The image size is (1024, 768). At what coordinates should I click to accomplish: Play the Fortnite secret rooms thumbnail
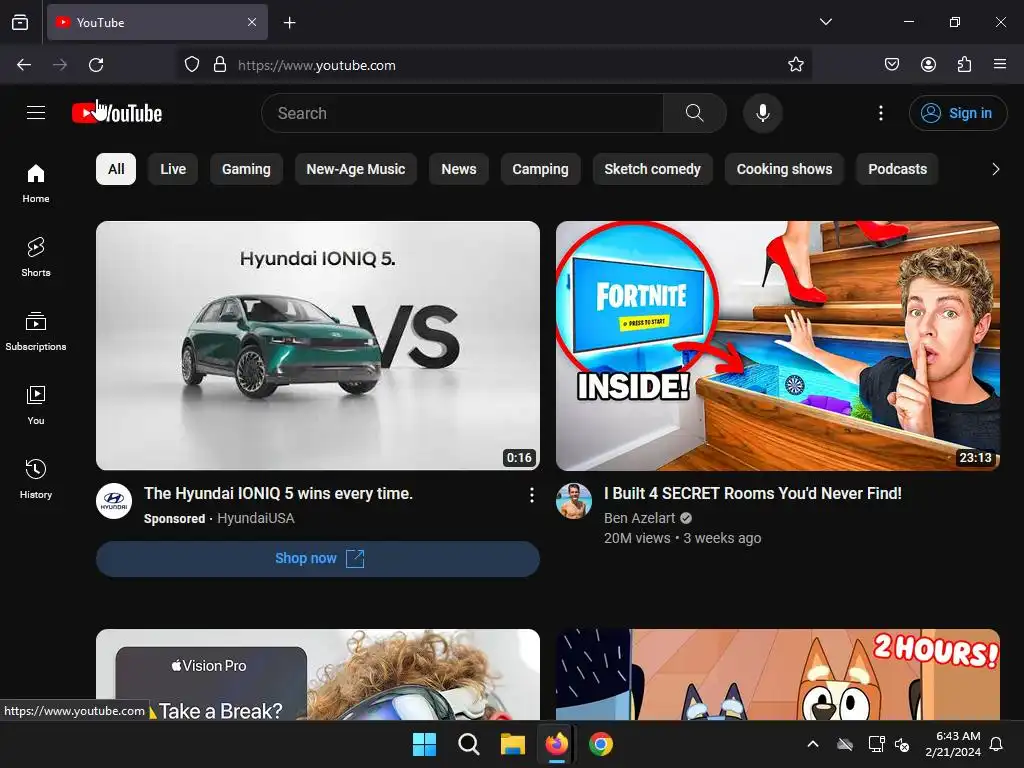pyautogui.click(x=778, y=345)
